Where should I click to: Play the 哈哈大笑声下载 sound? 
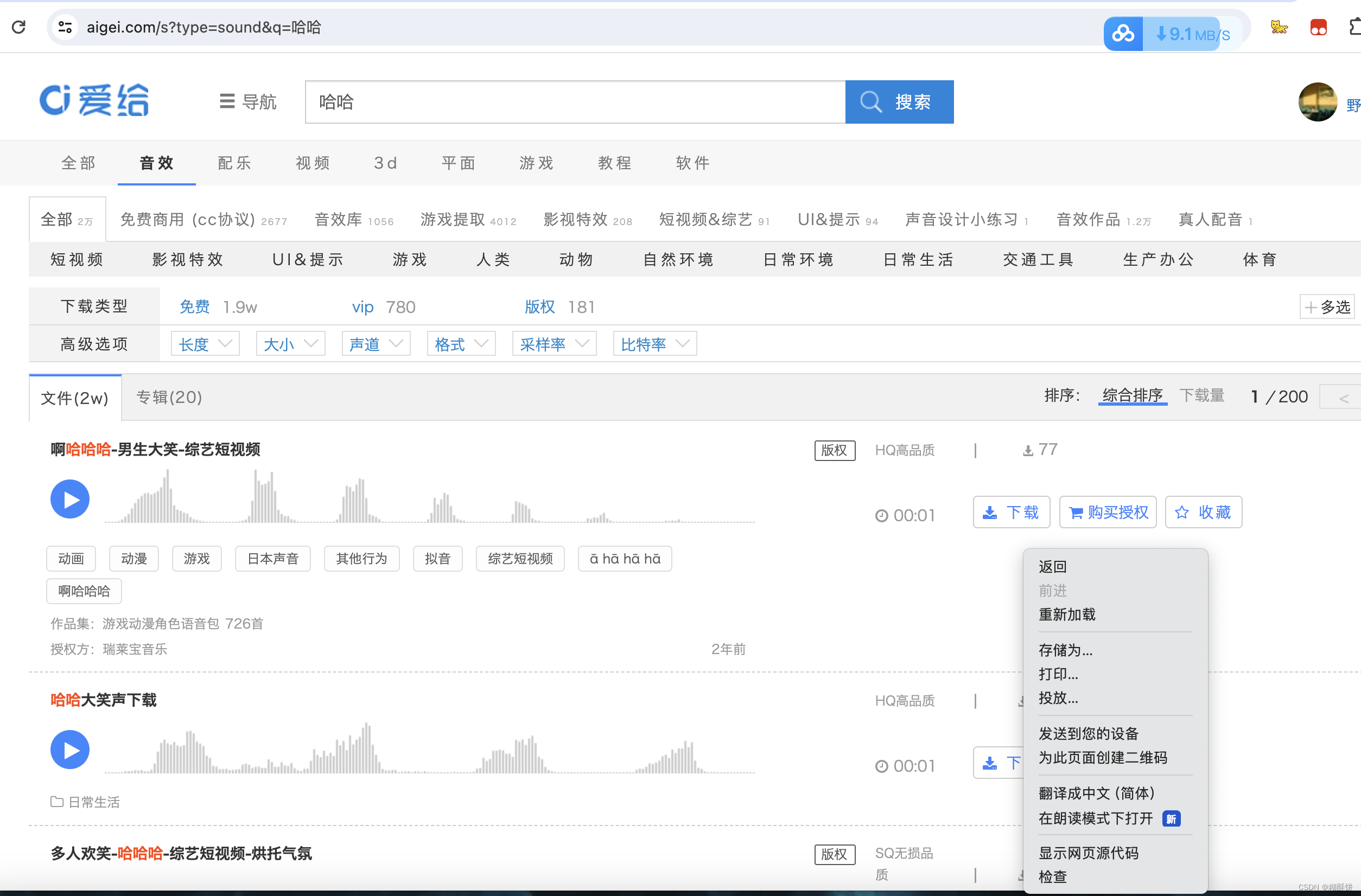(70, 750)
